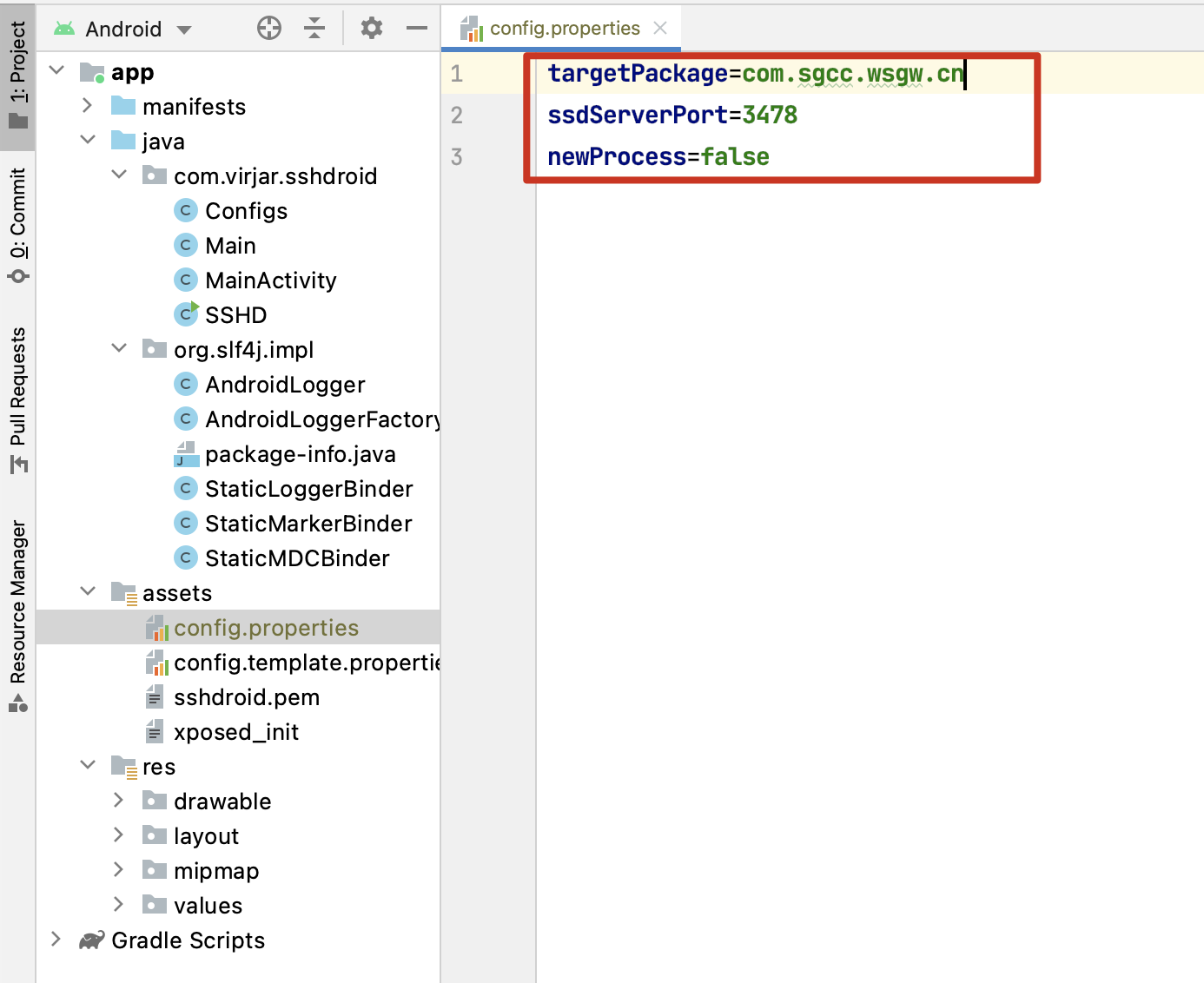The height and width of the screenshot is (983, 1204).
Task: Open the Project panel settings gear
Action: pyautogui.click(x=372, y=29)
